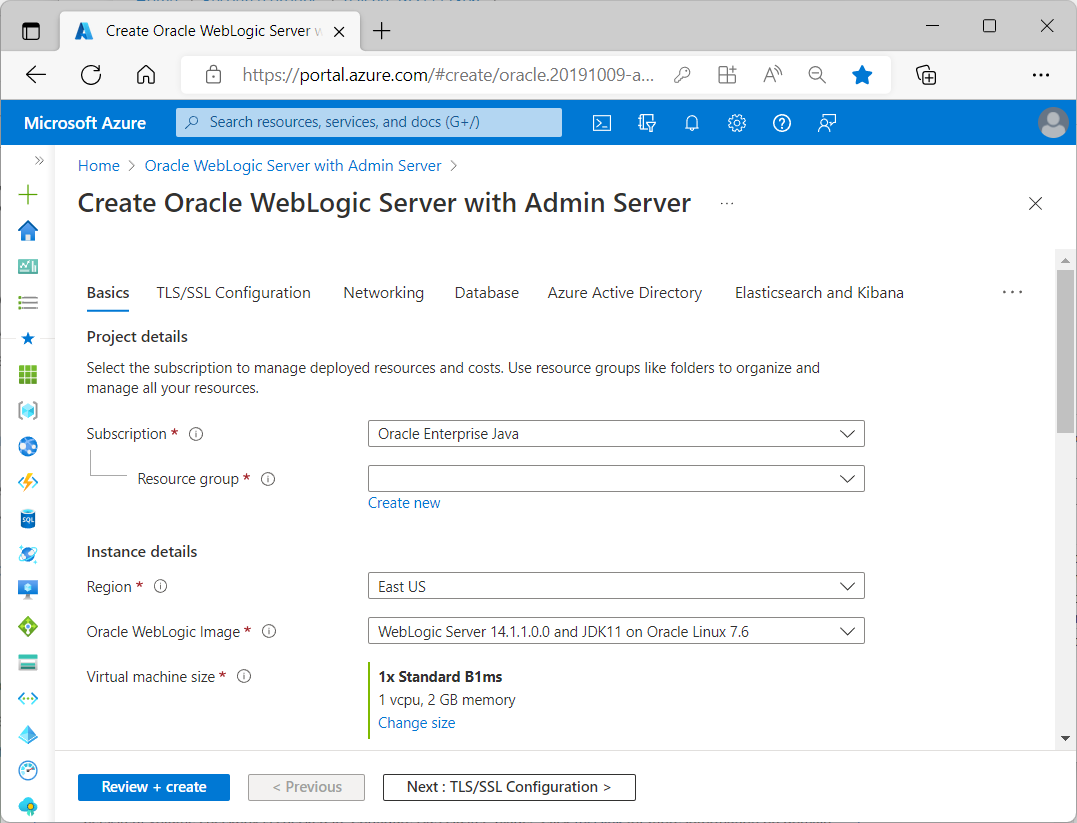Open SQL databases icon in sidebar
The width and height of the screenshot is (1077, 823).
tap(27, 519)
